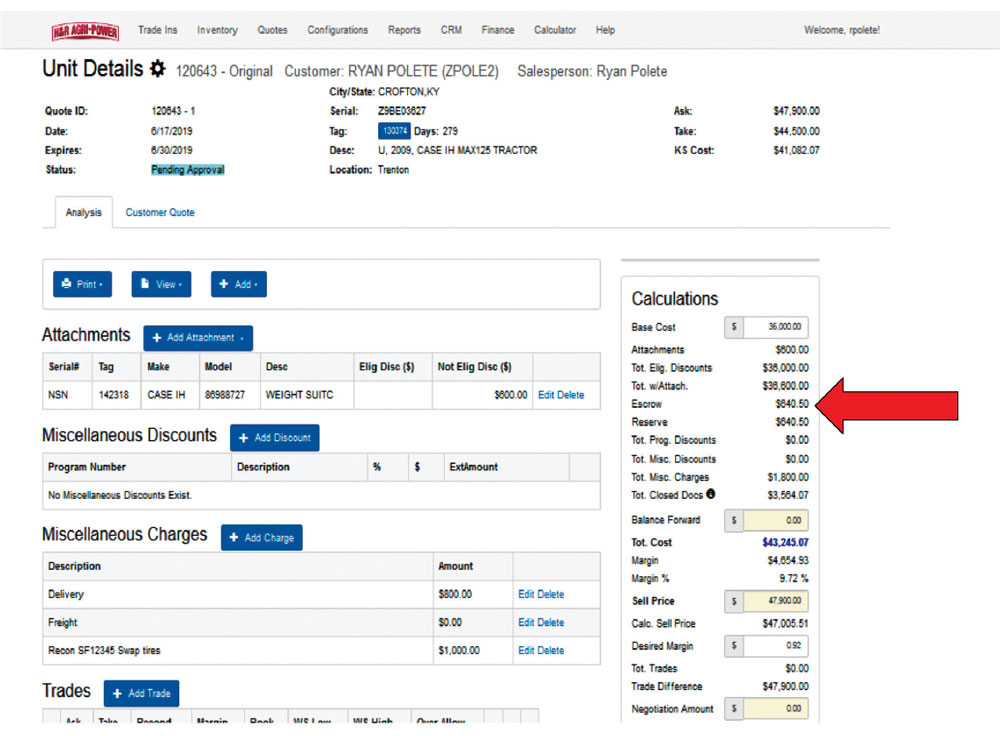Edit the Recon SF12345 Swap tires charge

pos(526,651)
